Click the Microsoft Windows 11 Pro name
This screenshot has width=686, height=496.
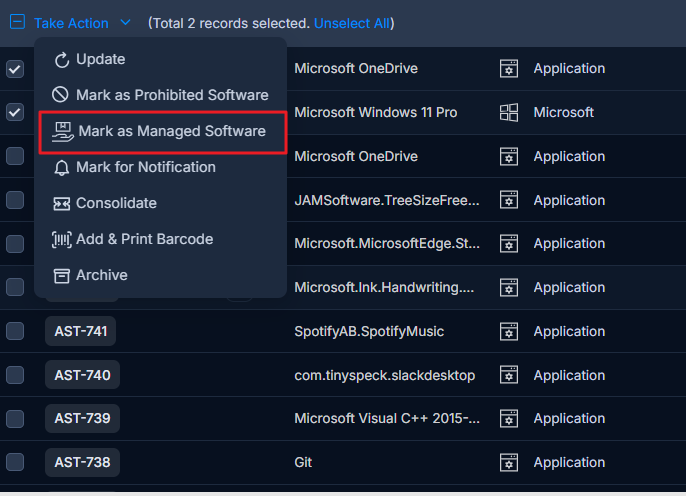(376, 112)
